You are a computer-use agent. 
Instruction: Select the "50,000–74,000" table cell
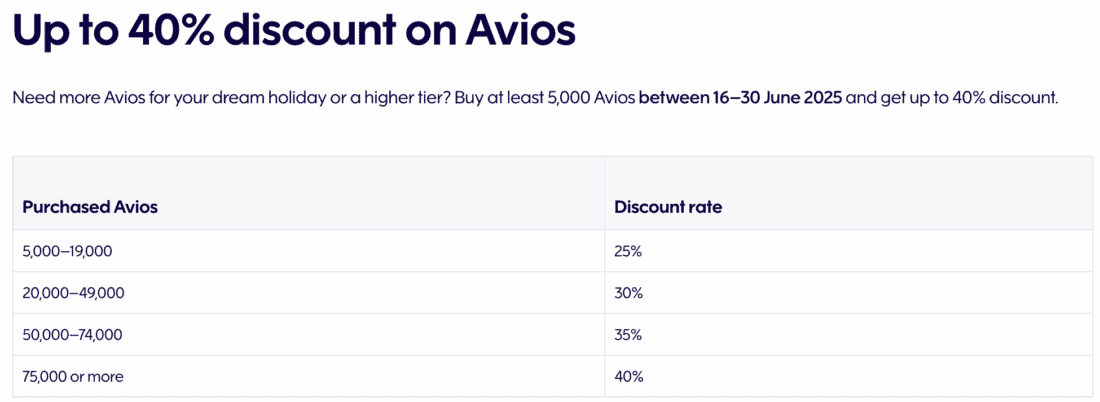coord(73,335)
